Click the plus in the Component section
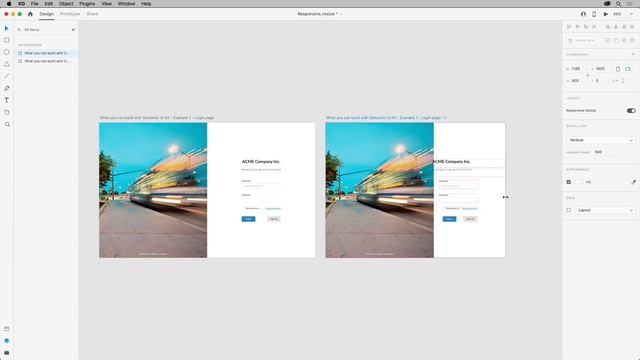Viewport: 640px width, 360px height. [x=633, y=54]
